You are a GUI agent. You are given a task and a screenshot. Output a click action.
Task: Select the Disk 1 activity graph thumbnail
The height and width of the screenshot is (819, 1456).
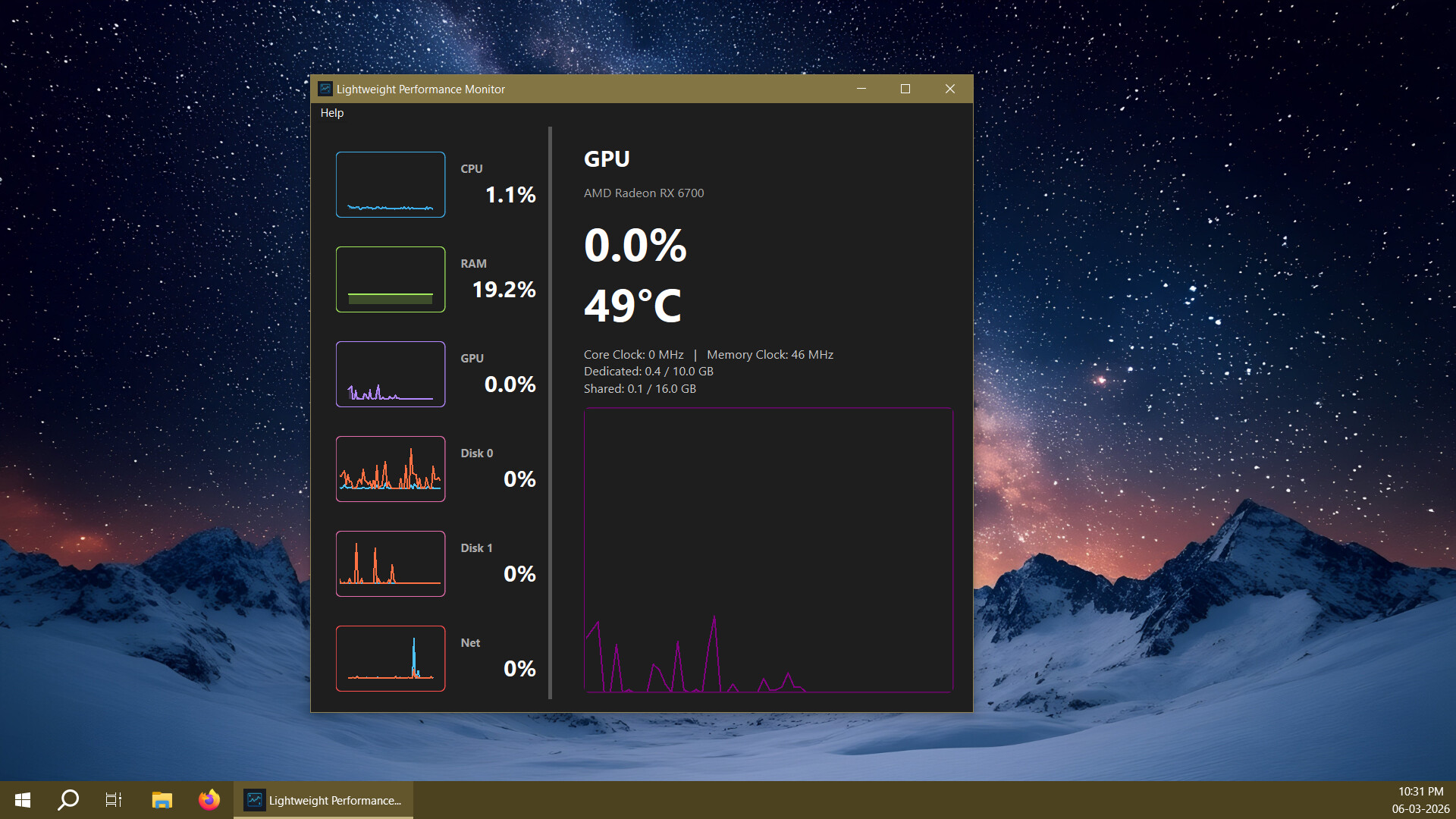point(391,563)
